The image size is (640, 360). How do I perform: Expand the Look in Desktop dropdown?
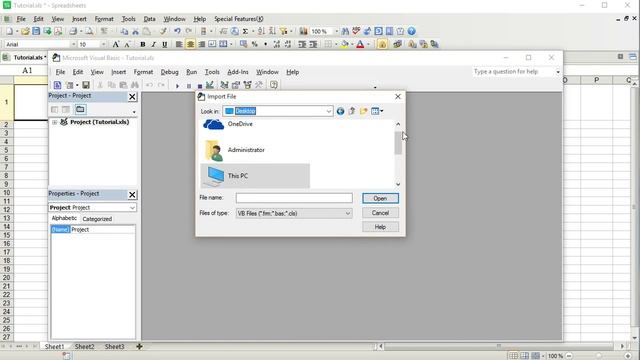tap(329, 111)
